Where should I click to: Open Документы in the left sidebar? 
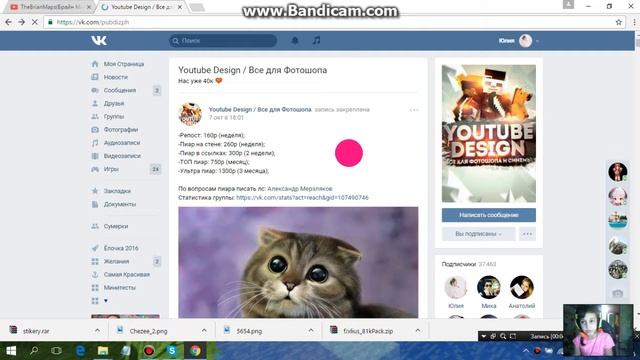point(120,204)
